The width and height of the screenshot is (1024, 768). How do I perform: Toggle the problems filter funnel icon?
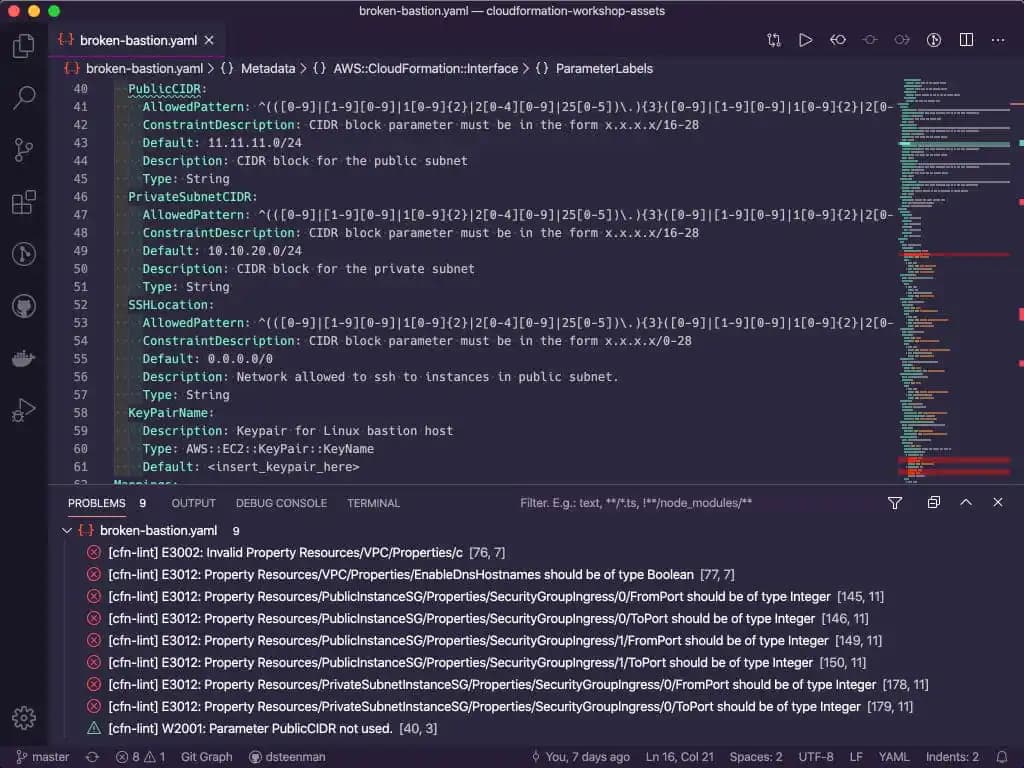(x=895, y=503)
